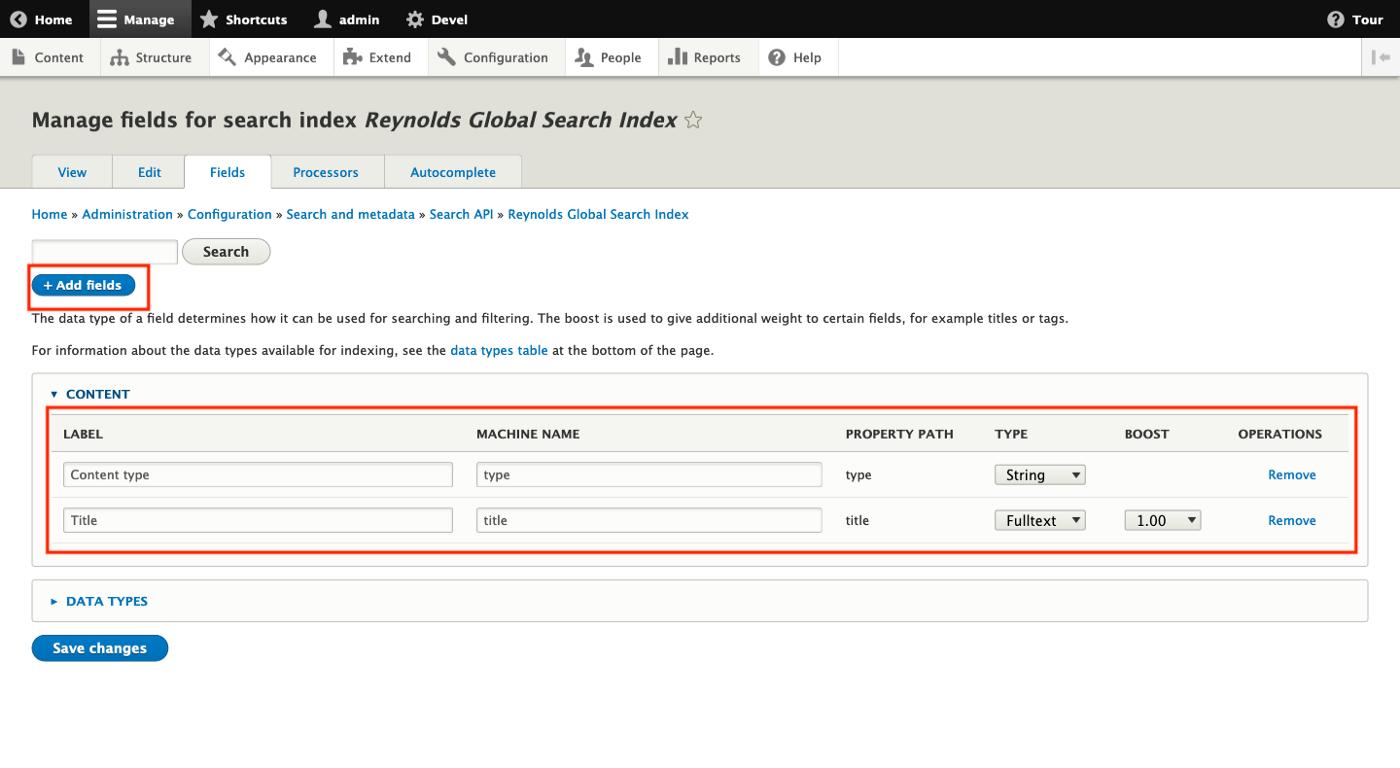Select the Shortcuts star icon
The width and height of the screenshot is (1400, 768).
coord(208,18)
